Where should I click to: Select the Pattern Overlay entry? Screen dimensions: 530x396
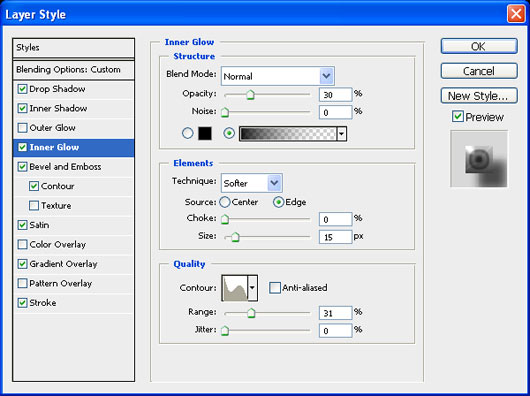pos(61,283)
